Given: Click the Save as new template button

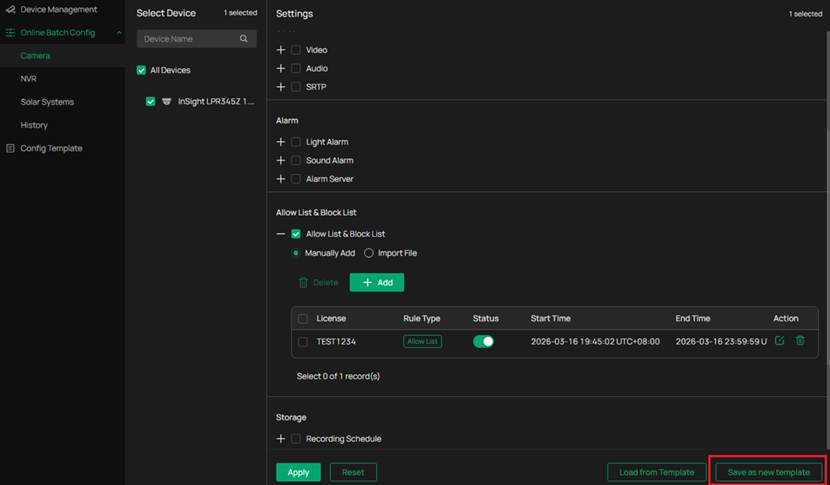Looking at the screenshot, I should click(769, 472).
